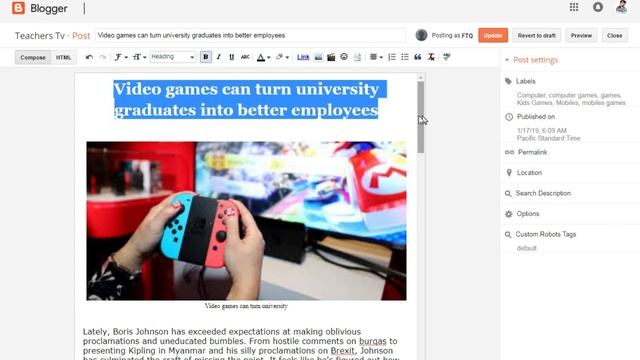Click the Permalink chain icon

[x=509, y=152]
